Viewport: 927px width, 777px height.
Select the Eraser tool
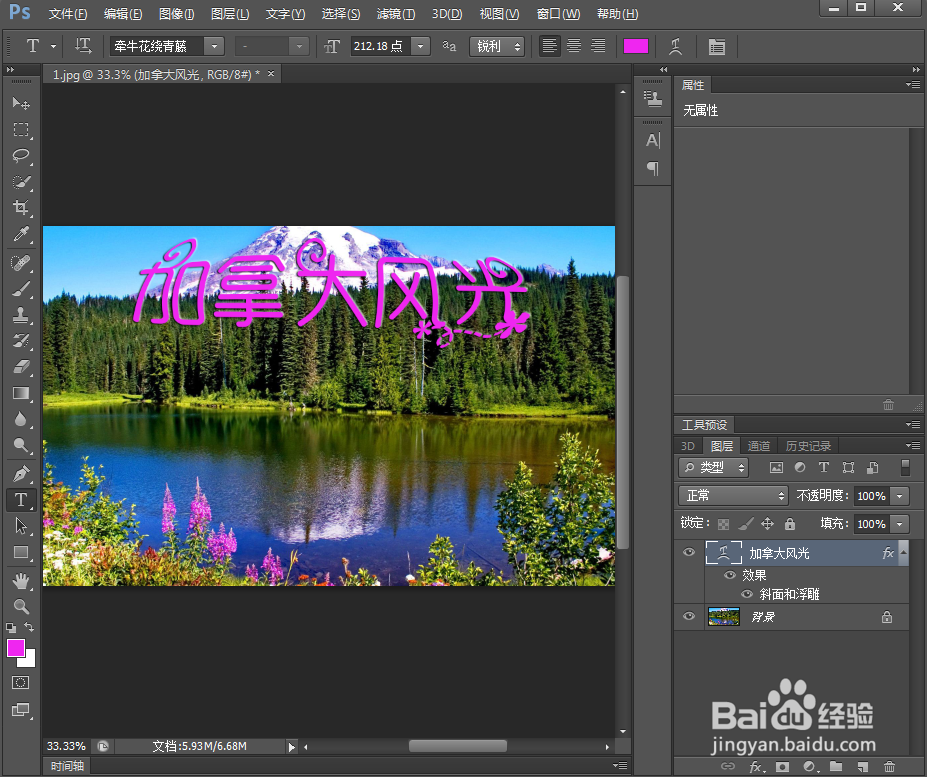[21, 367]
